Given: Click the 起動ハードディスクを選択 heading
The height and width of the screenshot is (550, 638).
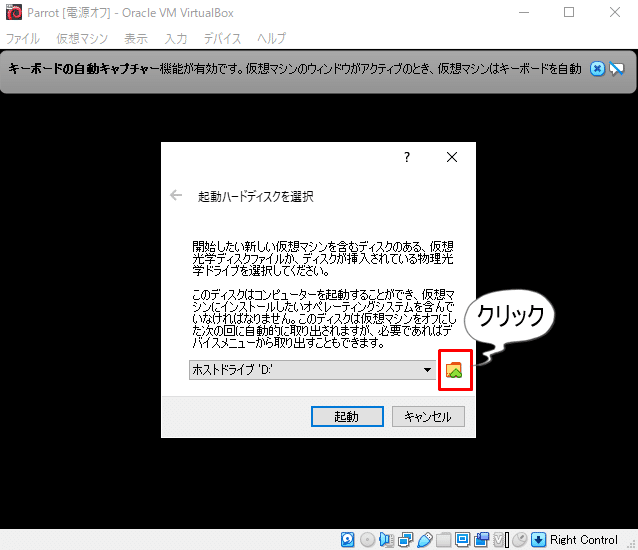Looking at the screenshot, I should [x=256, y=196].
